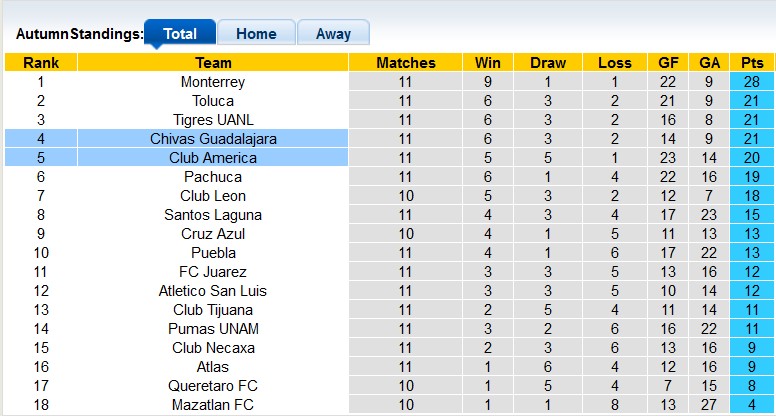
Task: Click the Matches column header
Action: [x=405, y=63]
